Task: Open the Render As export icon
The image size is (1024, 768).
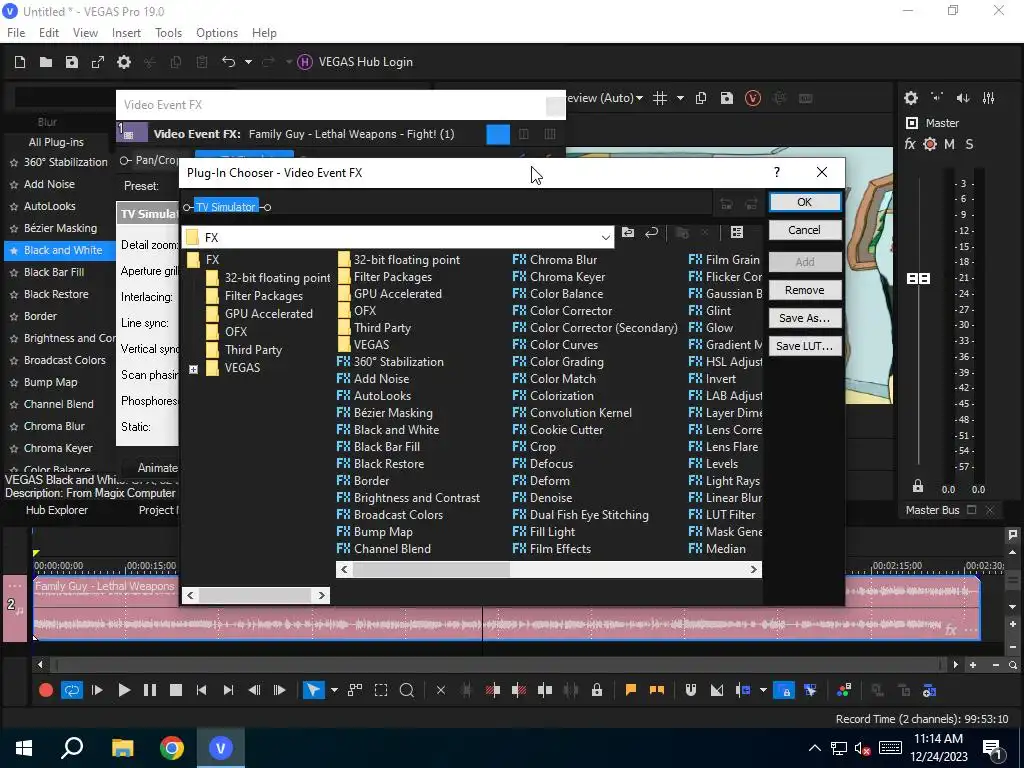Action: (97, 62)
